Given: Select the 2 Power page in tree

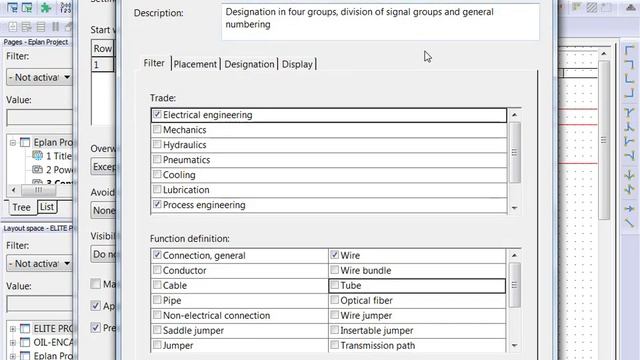Looking at the screenshot, I should click(x=53, y=169).
